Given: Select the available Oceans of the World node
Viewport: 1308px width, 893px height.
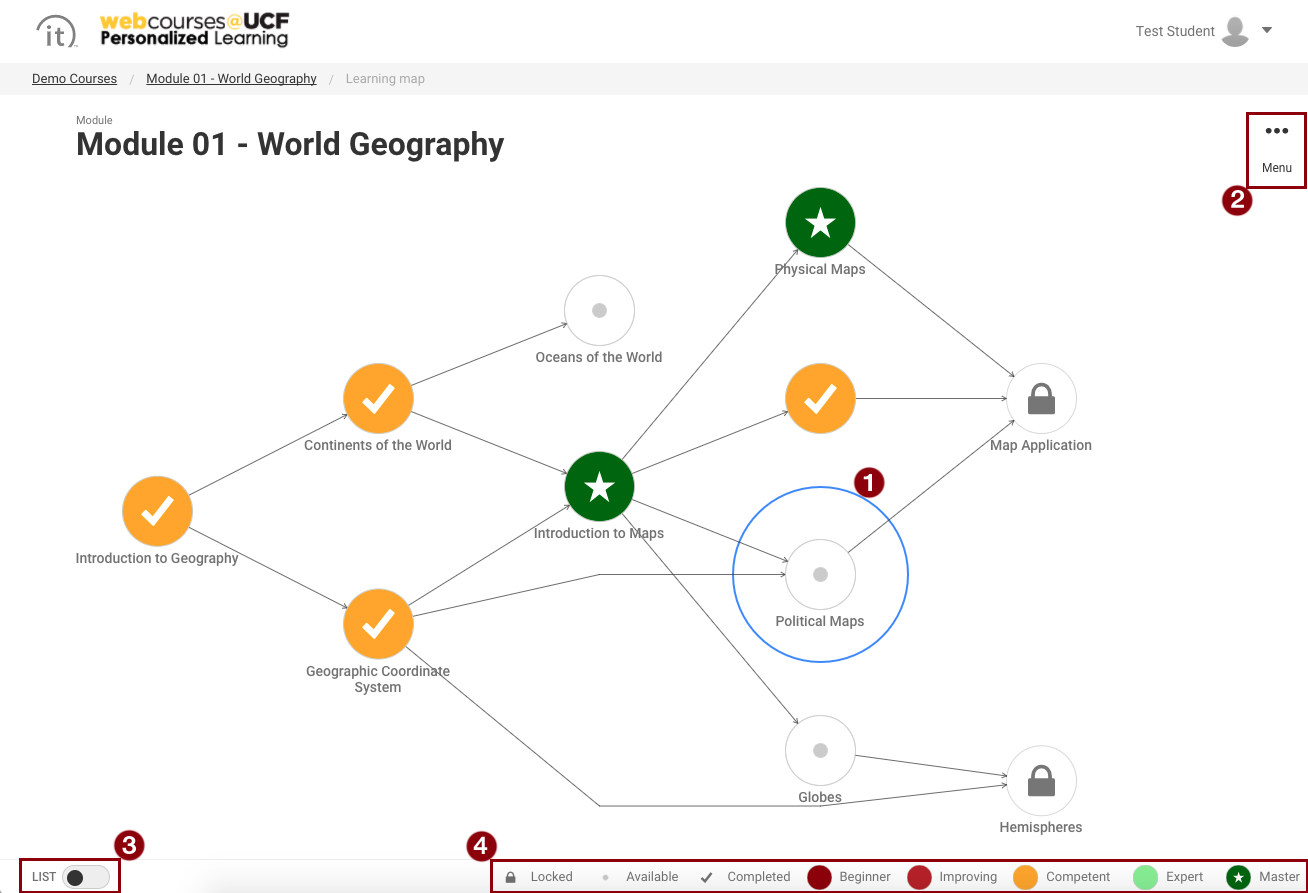Looking at the screenshot, I should tap(599, 310).
